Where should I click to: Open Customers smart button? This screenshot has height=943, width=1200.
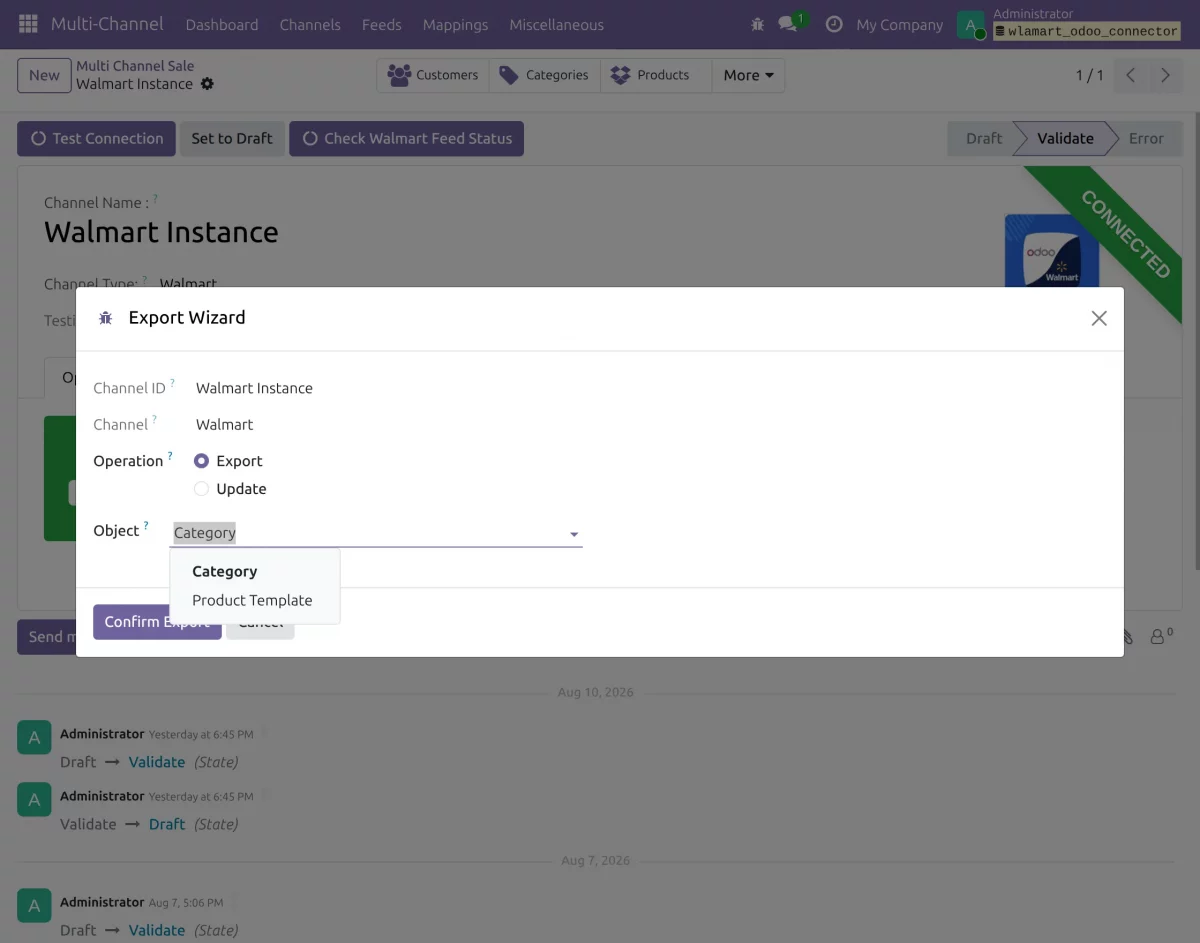(x=433, y=75)
